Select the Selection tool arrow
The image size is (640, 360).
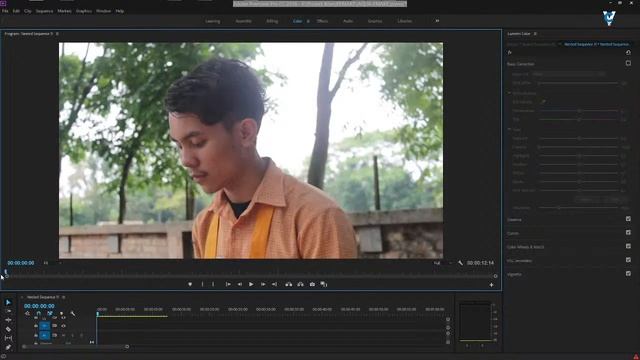pos(8,302)
